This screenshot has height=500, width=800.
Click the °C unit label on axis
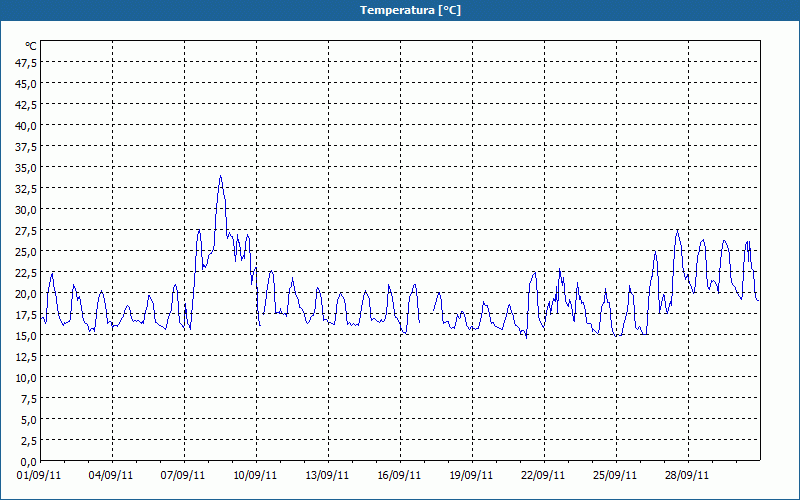click(31, 46)
